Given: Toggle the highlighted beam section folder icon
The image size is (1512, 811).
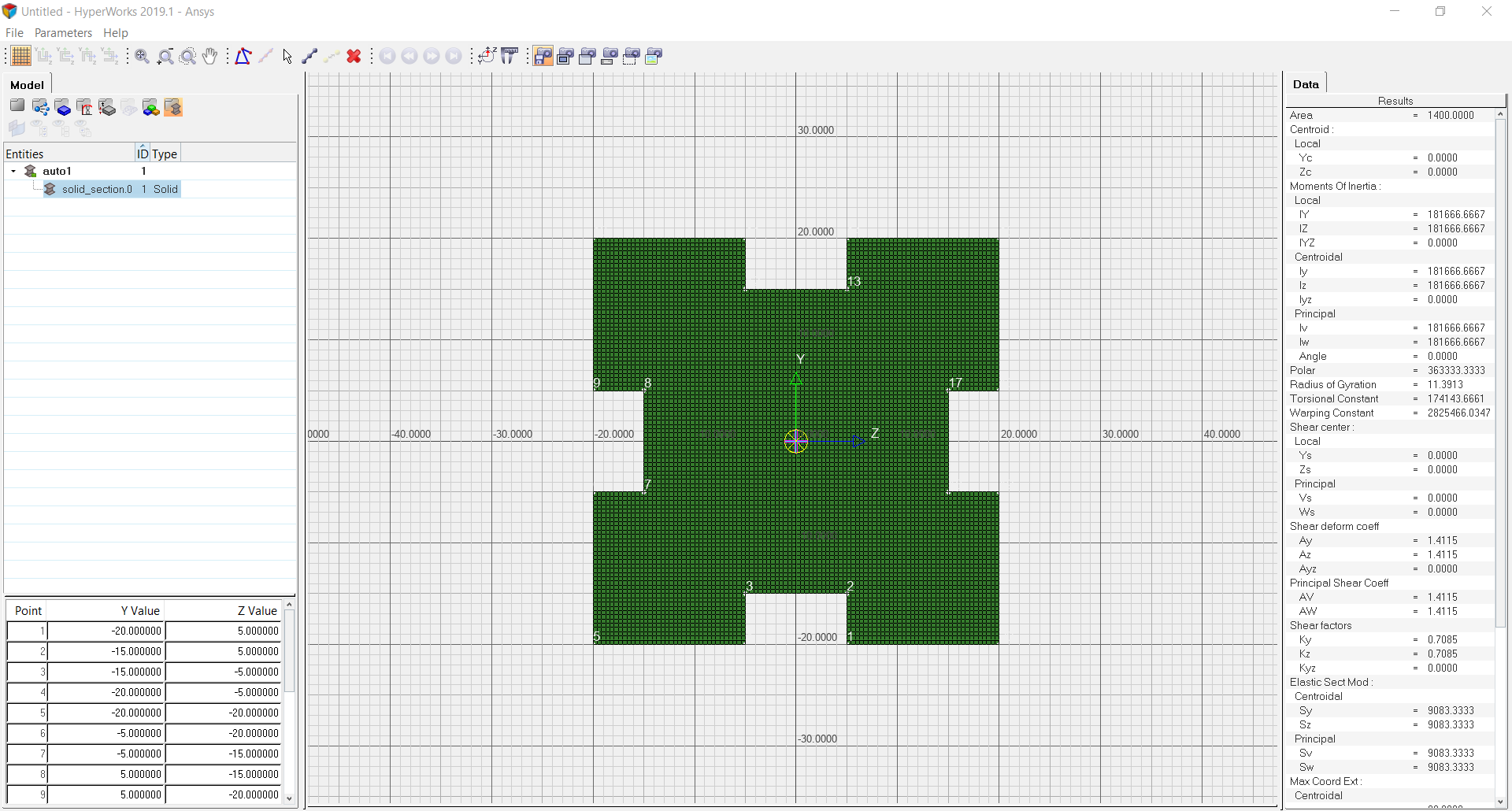Looking at the screenshot, I should 173,107.
